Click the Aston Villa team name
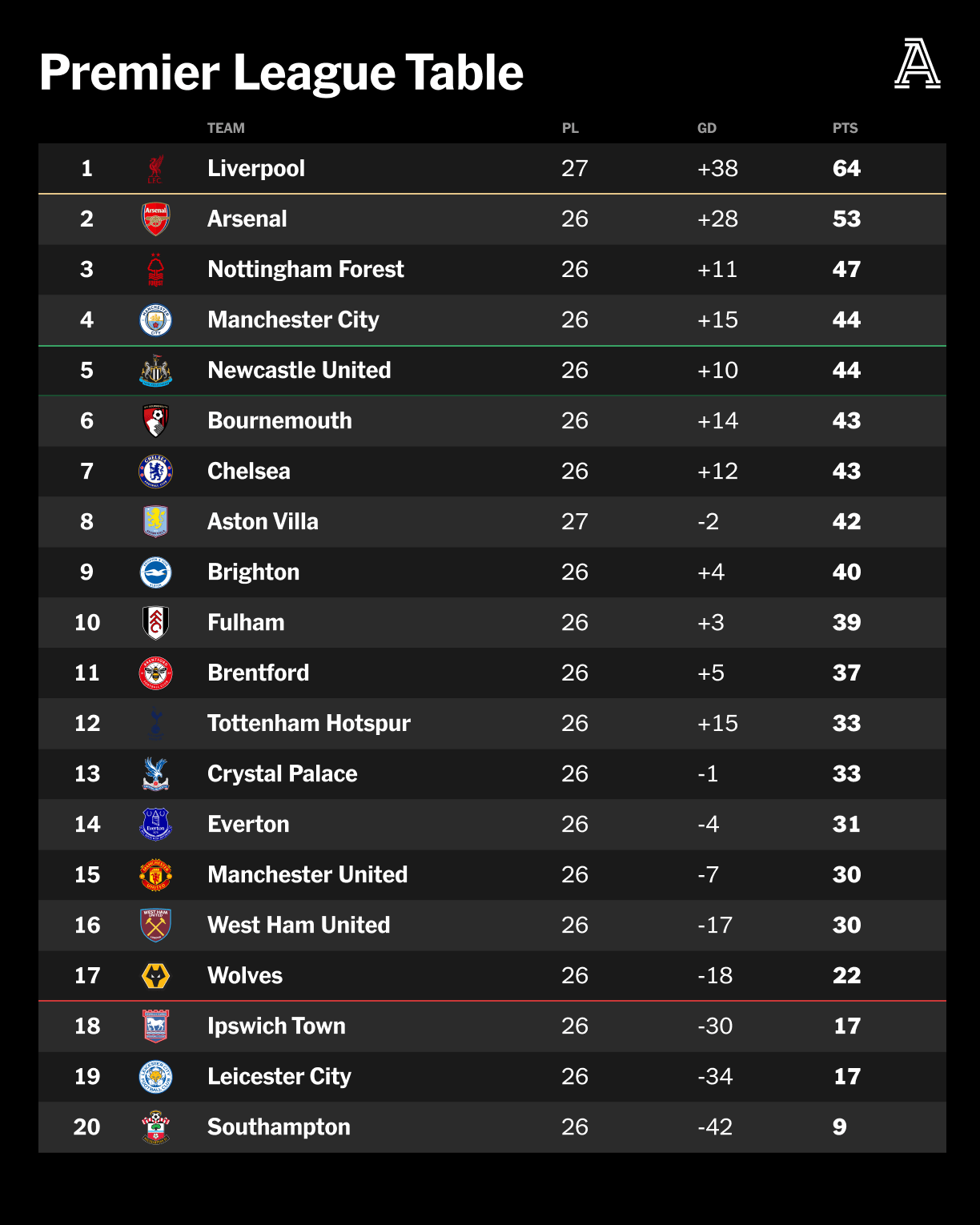The width and height of the screenshot is (980, 1225). coord(263,522)
